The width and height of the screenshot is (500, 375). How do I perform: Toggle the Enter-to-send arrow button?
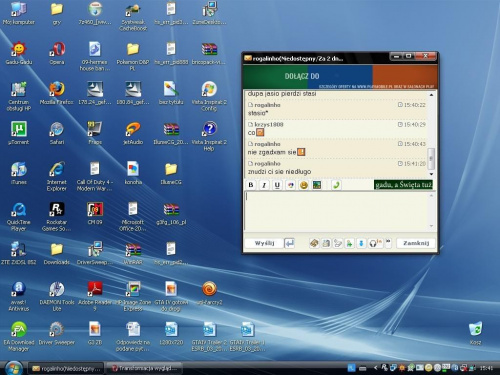tap(289, 243)
